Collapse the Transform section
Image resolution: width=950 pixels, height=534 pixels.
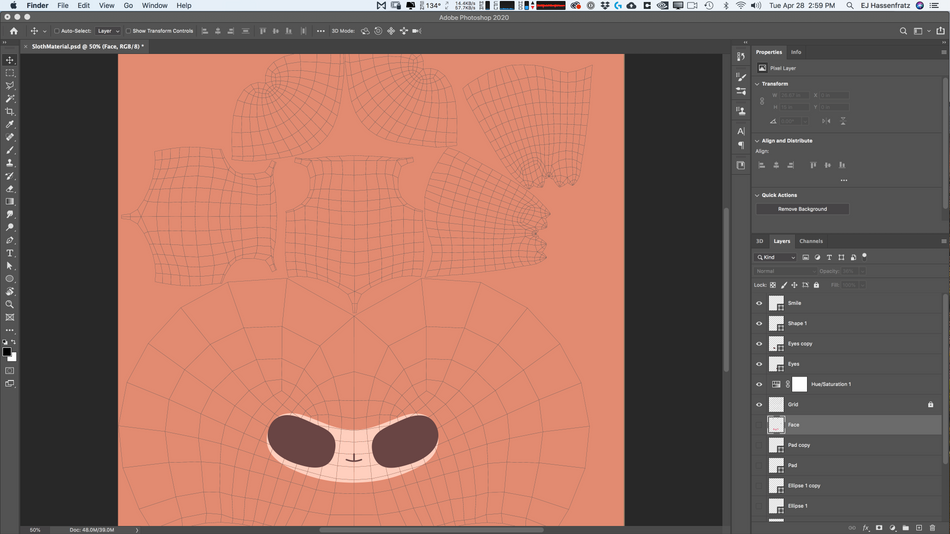[757, 84]
